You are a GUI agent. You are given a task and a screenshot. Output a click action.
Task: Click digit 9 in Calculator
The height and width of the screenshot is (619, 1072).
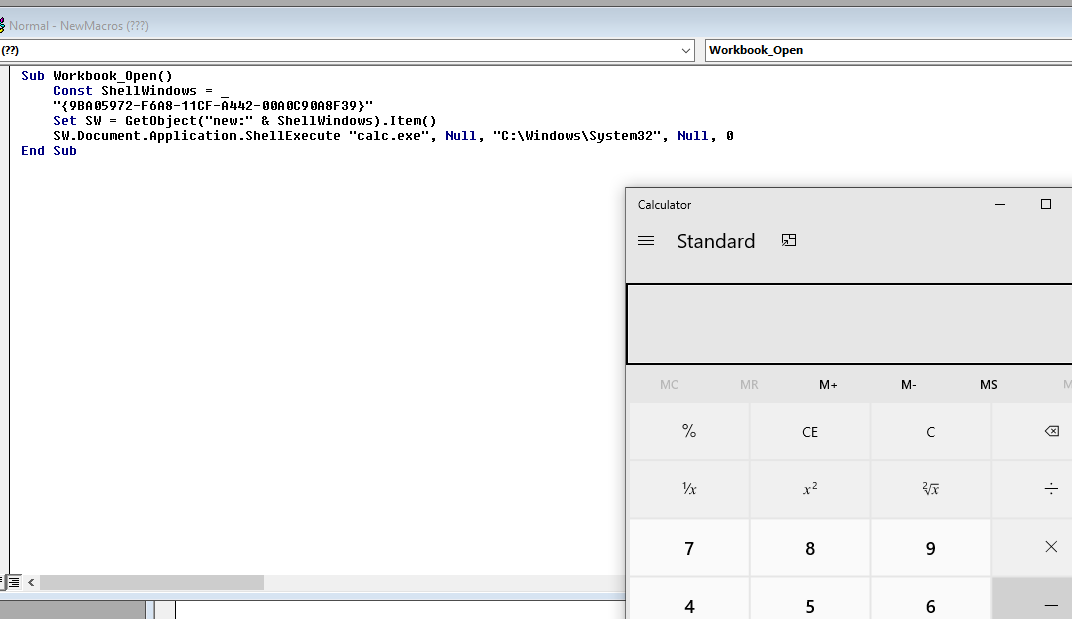[x=930, y=548]
